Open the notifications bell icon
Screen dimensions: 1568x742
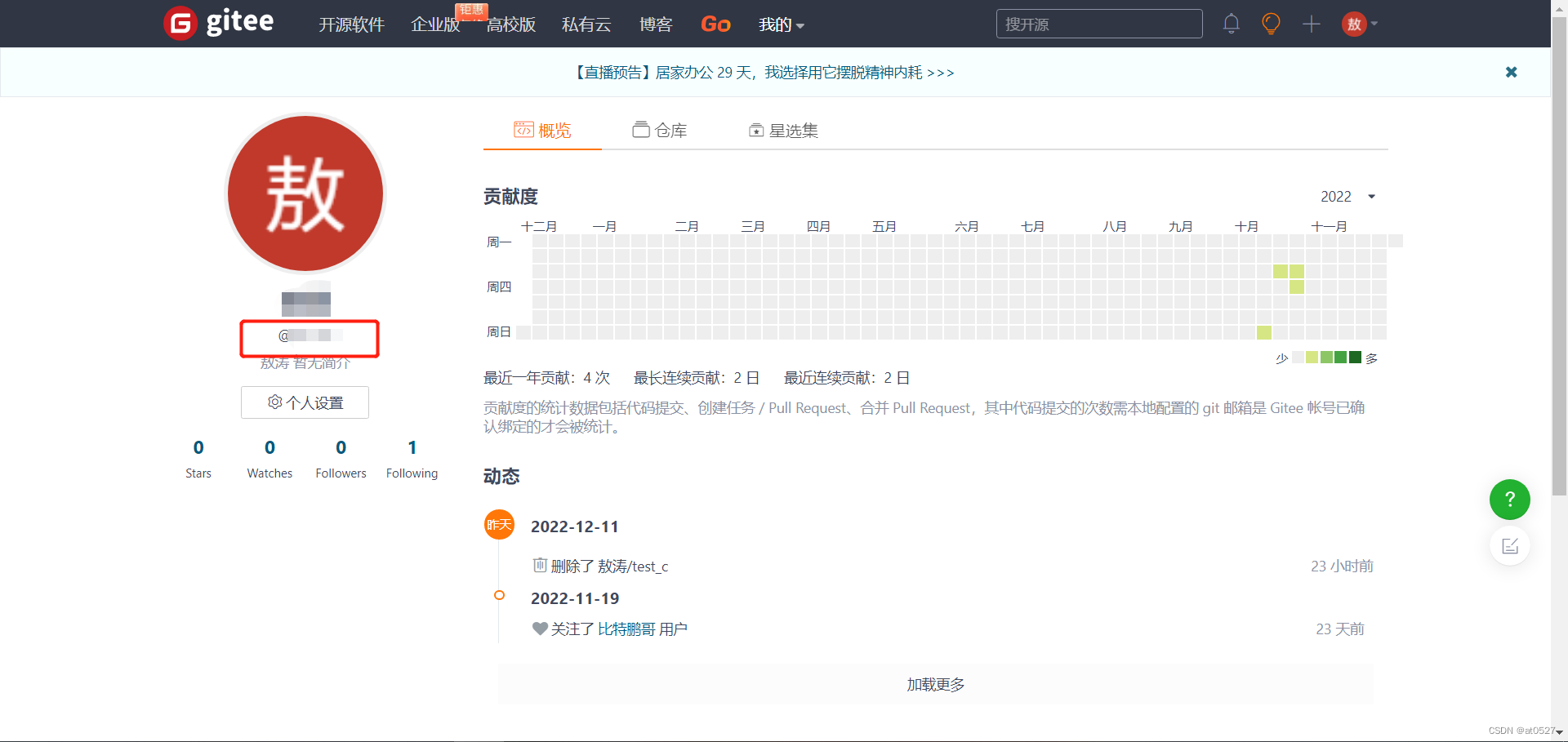[1232, 24]
